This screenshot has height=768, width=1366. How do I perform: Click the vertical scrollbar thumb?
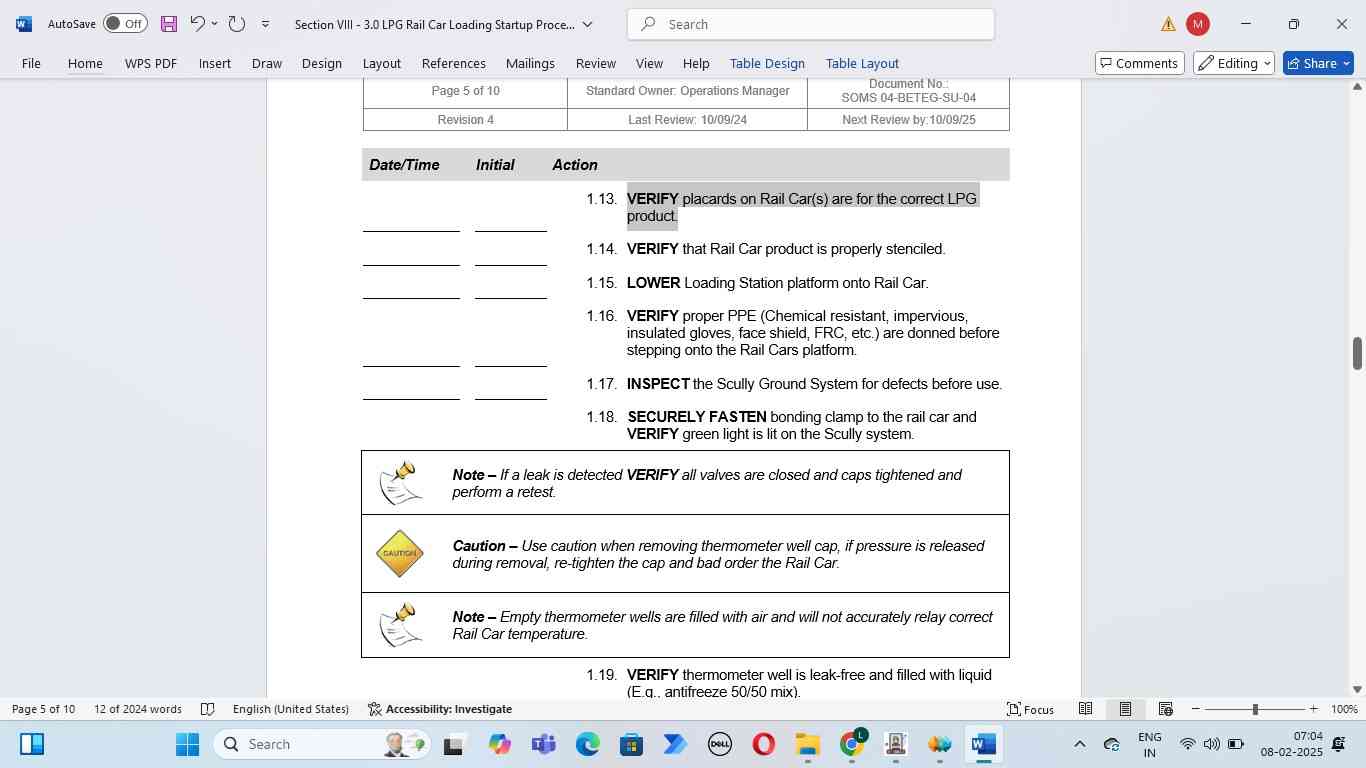point(1357,353)
